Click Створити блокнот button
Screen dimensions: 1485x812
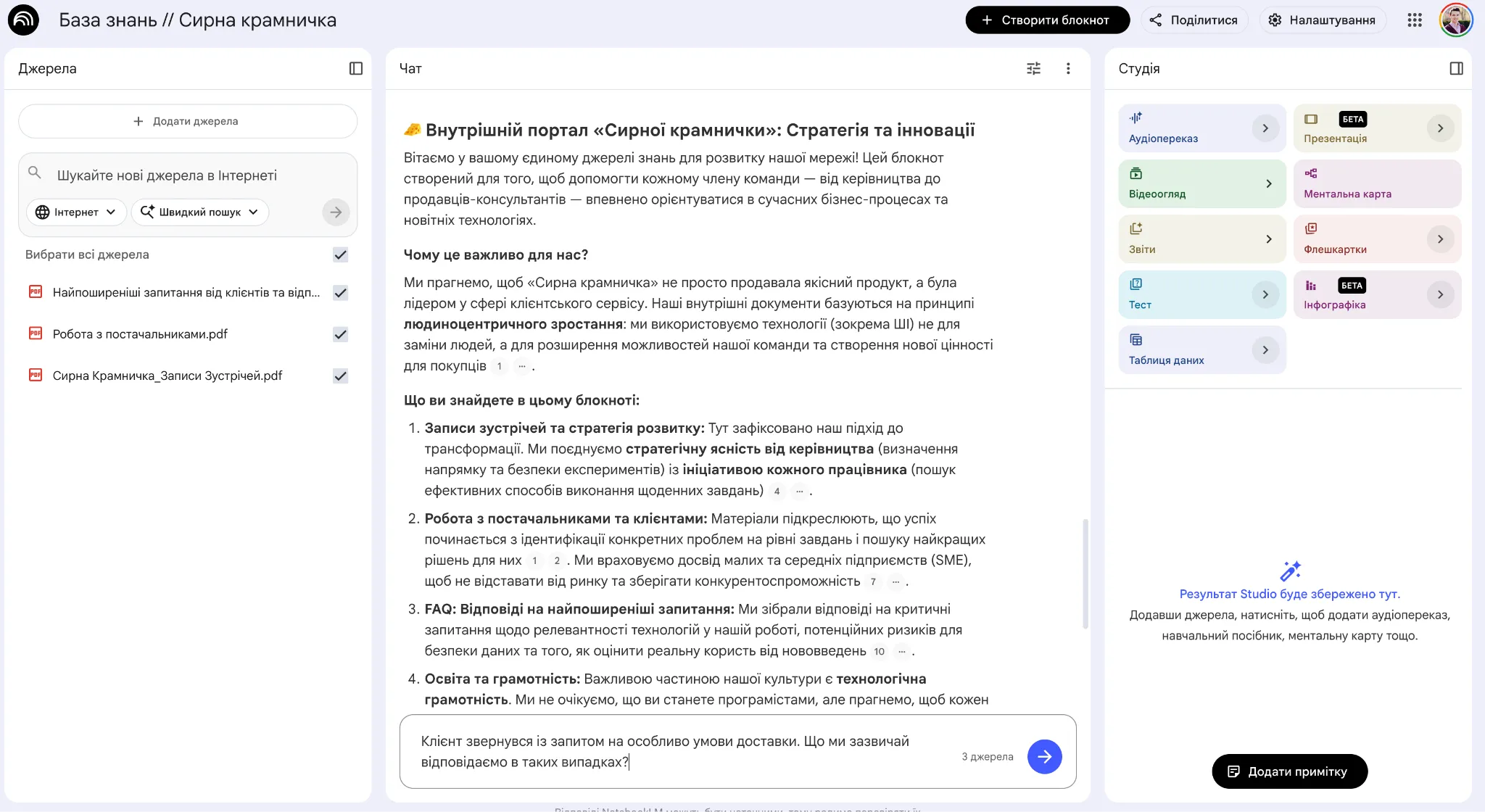click(1047, 20)
